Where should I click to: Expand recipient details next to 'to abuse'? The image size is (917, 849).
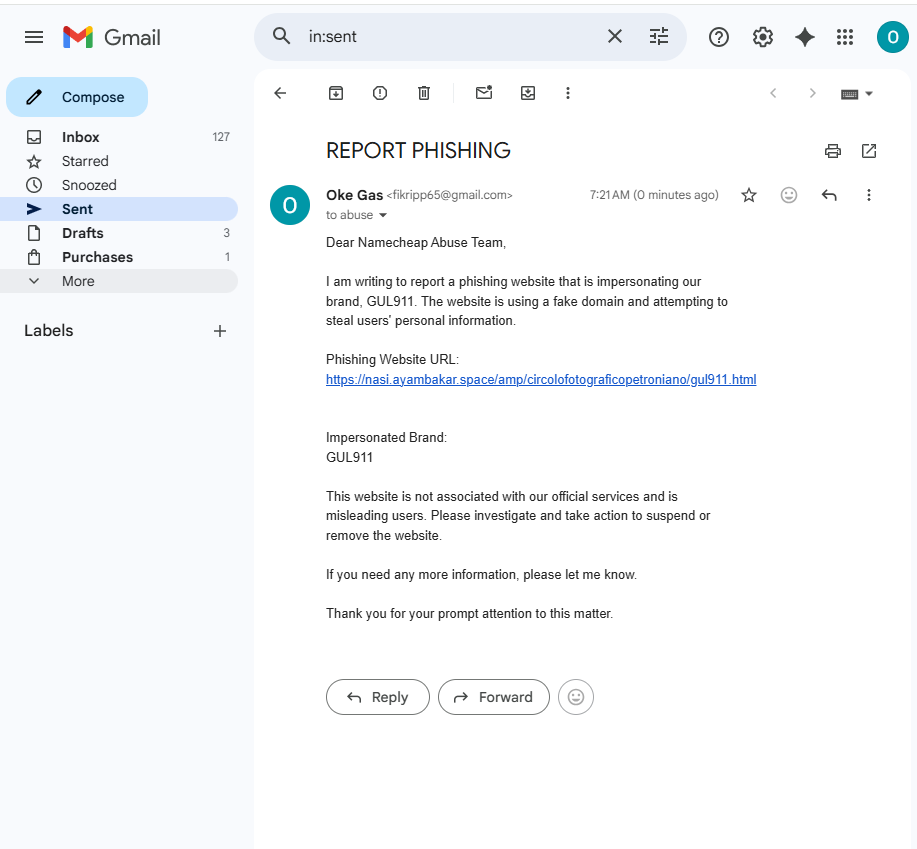[x=383, y=215]
